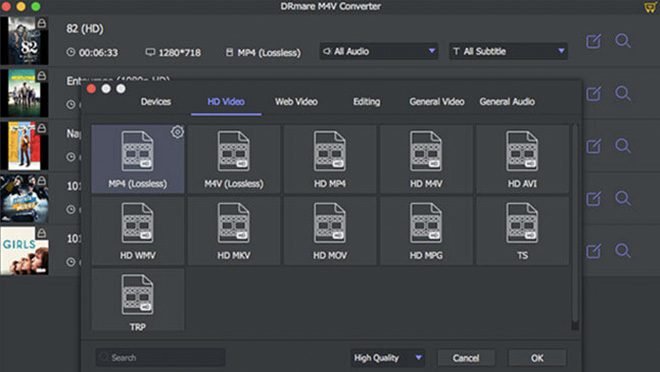The image size is (660, 372).
Task: Pick the HD MP4 format
Action: coord(330,159)
